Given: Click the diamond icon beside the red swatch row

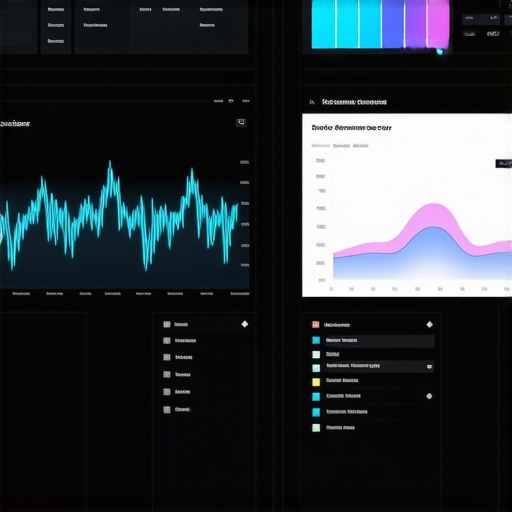Looking at the screenshot, I should click(430, 324).
